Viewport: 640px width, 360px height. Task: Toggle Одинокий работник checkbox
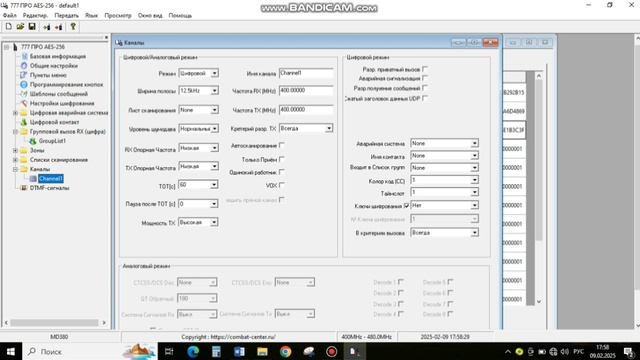(x=282, y=172)
